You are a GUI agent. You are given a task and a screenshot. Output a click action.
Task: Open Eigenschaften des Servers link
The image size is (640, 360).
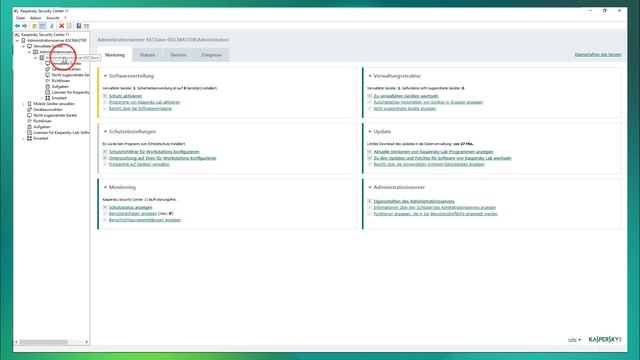pyautogui.click(x=598, y=54)
